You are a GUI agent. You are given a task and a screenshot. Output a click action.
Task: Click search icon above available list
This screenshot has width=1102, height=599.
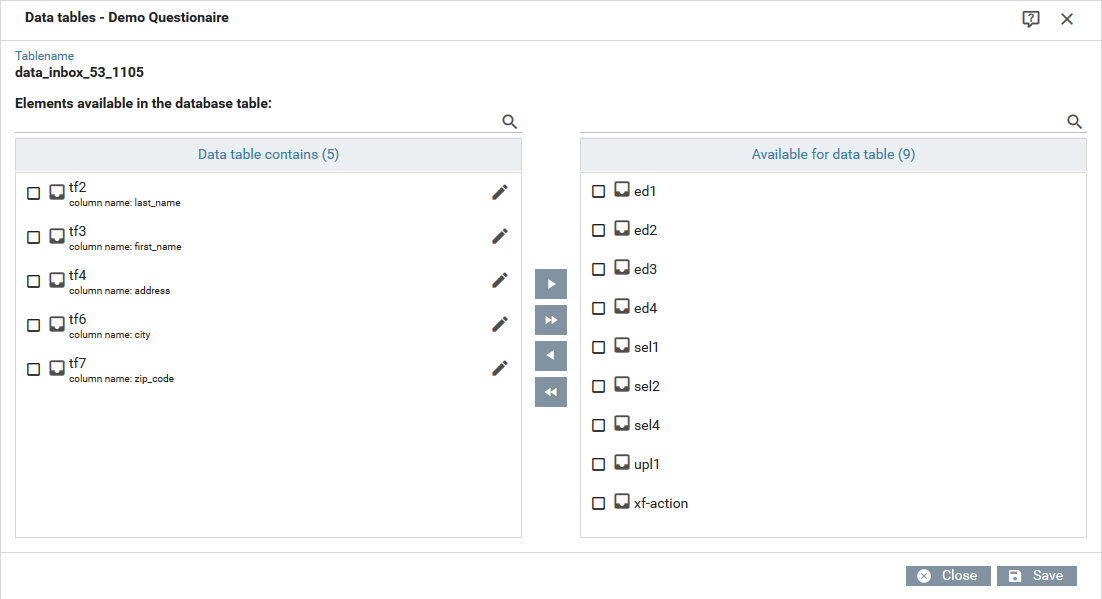coord(1075,122)
